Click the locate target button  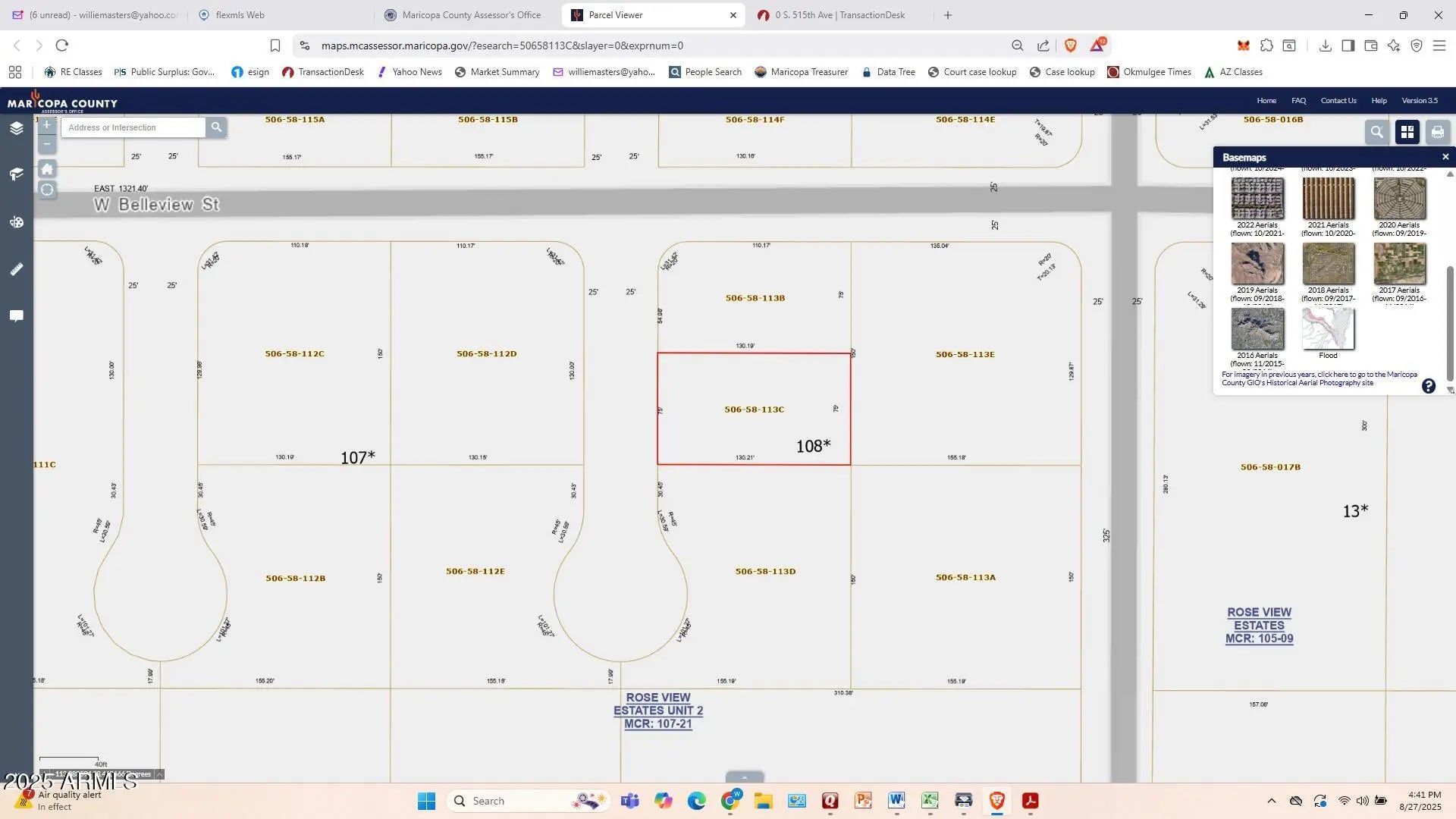click(47, 190)
